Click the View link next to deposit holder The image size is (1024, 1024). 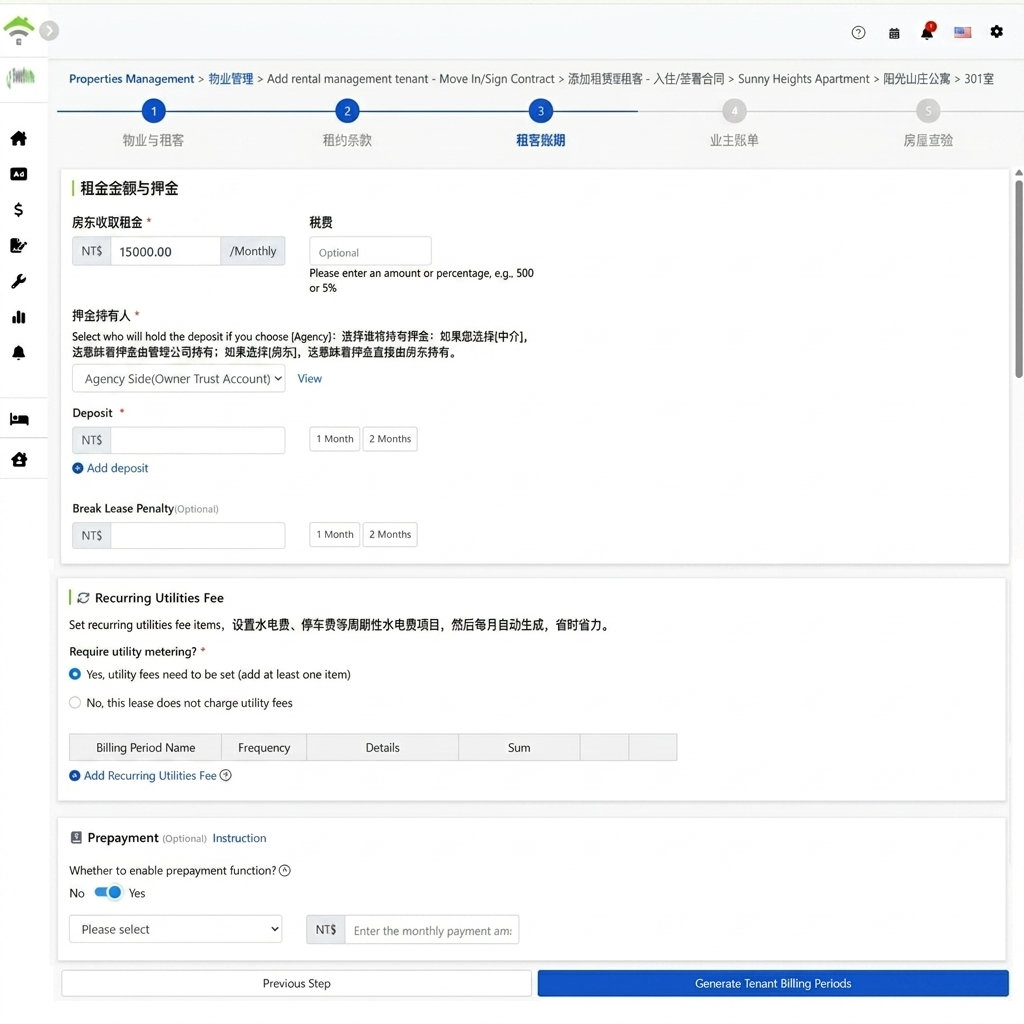tap(310, 378)
